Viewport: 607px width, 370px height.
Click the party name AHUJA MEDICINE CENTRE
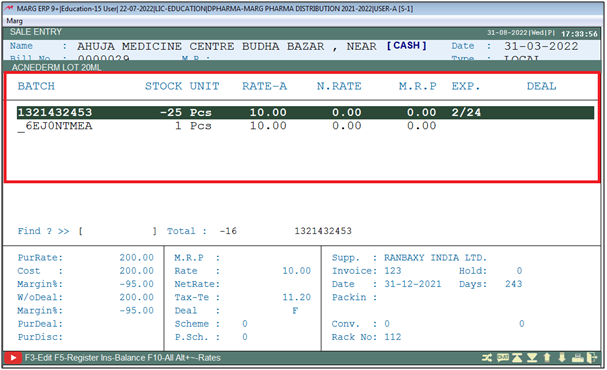point(155,46)
